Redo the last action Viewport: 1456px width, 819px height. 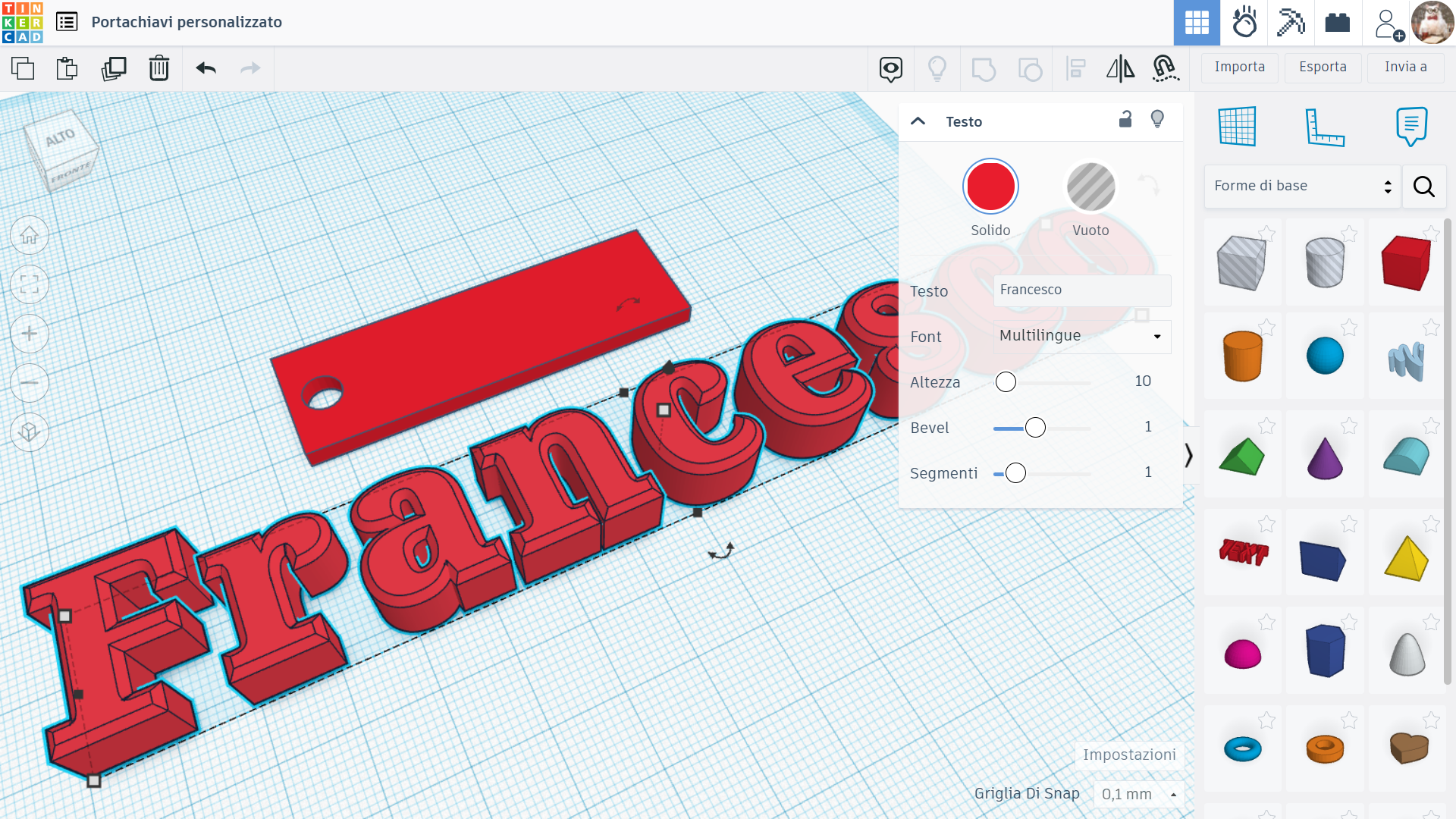(x=250, y=68)
